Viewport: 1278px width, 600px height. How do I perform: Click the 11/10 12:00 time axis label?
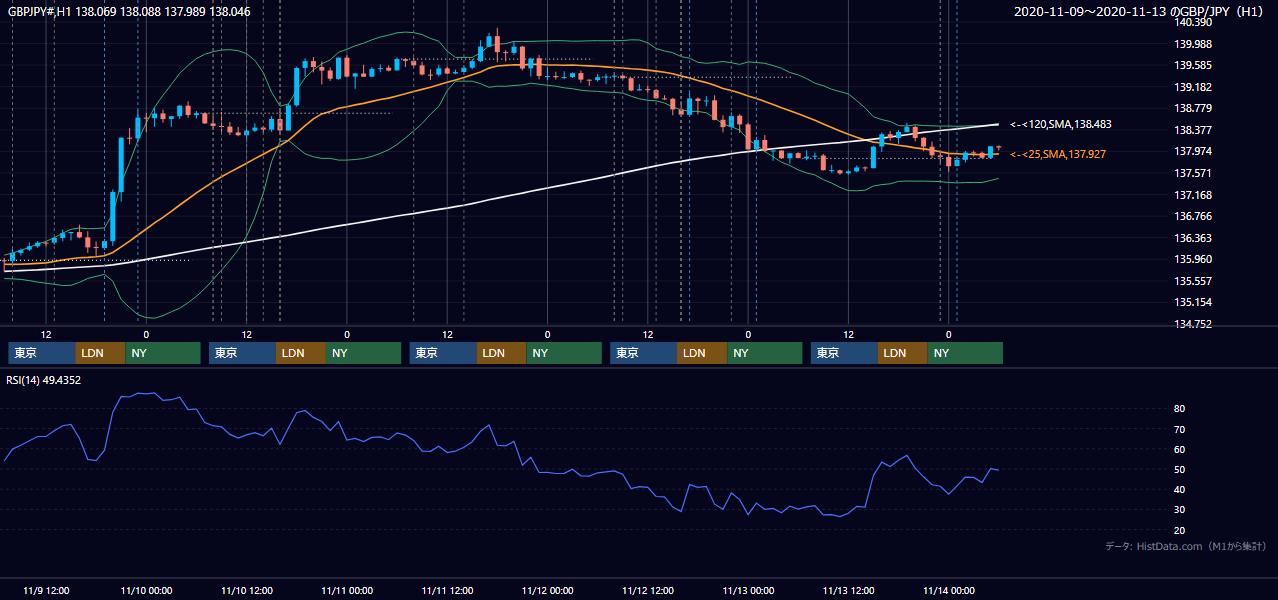[246, 590]
